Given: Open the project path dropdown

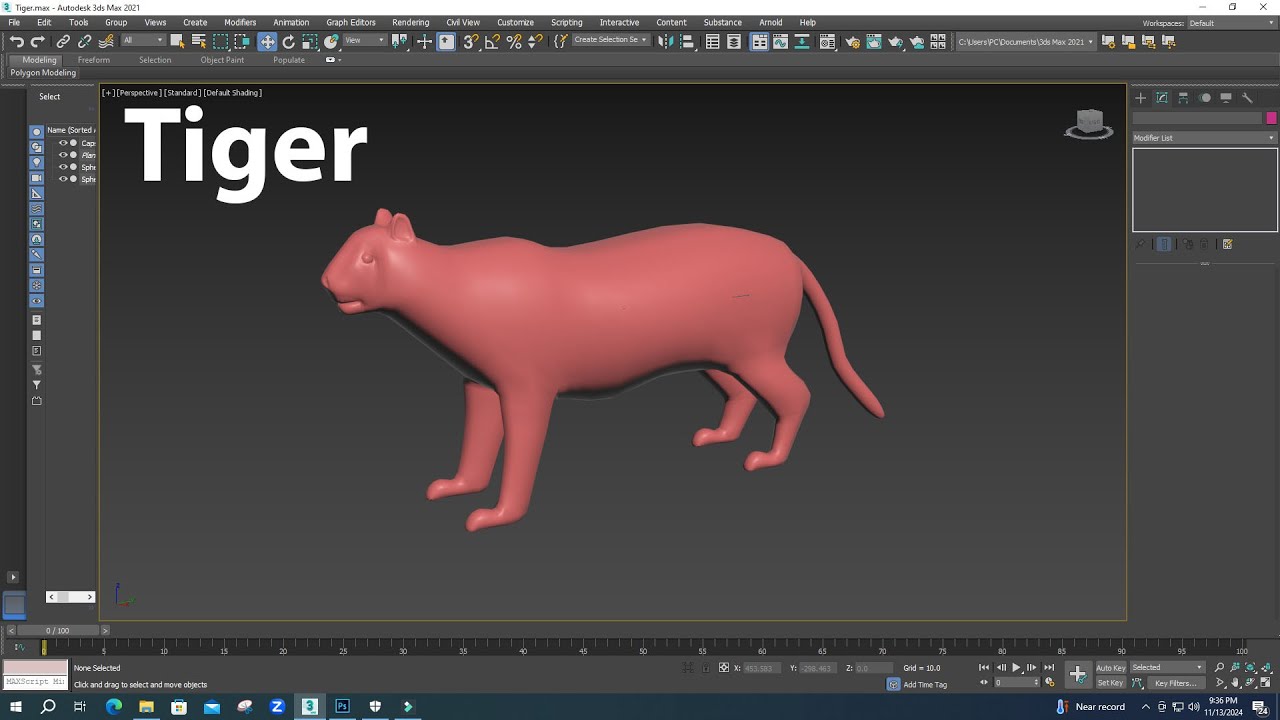Looking at the screenshot, I should 1025,41.
